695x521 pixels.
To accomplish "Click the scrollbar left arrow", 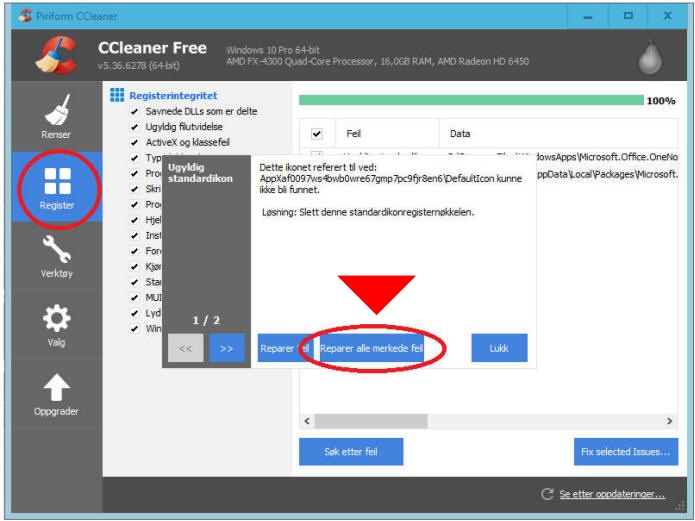I will coord(307,421).
